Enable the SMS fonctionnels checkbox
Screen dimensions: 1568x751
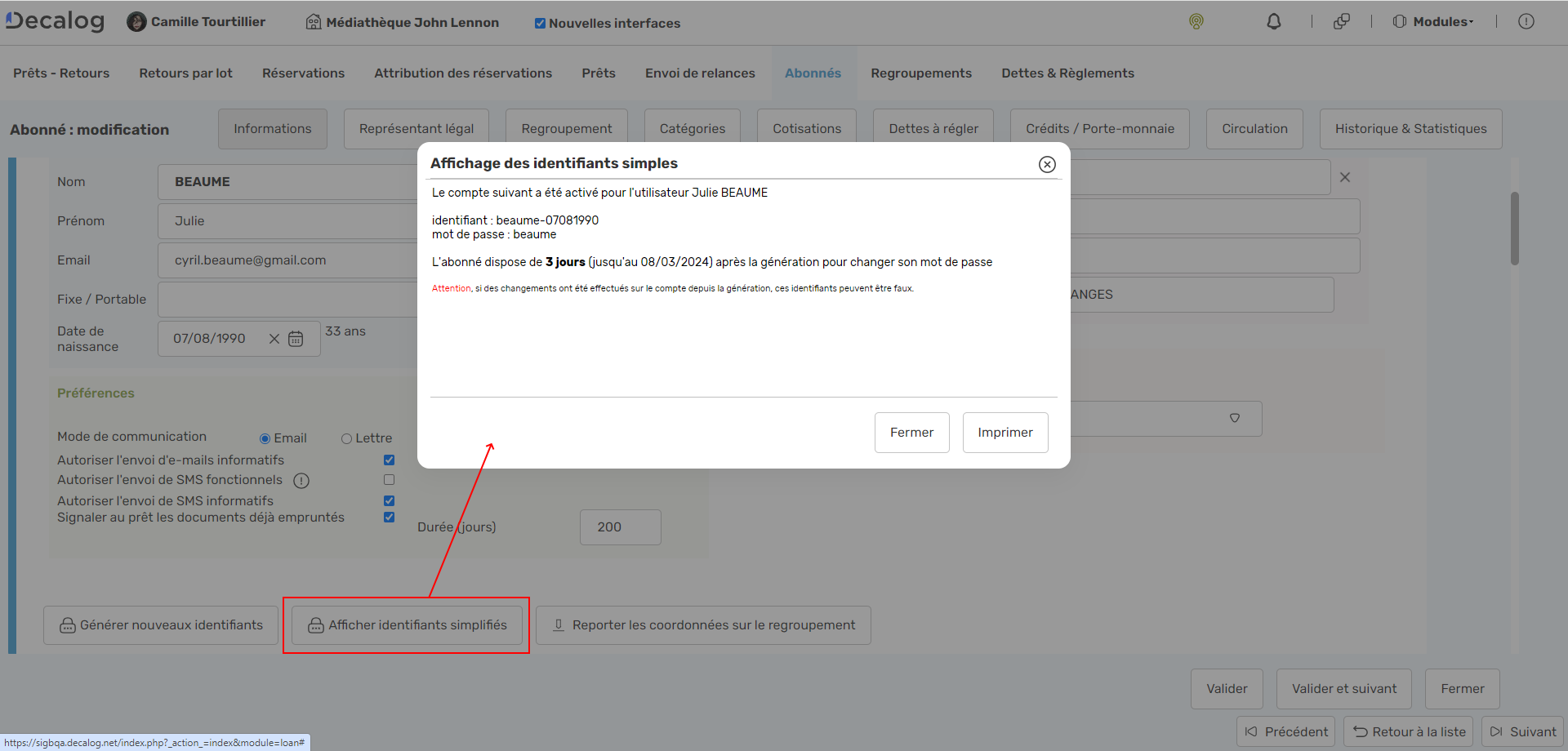[389, 480]
